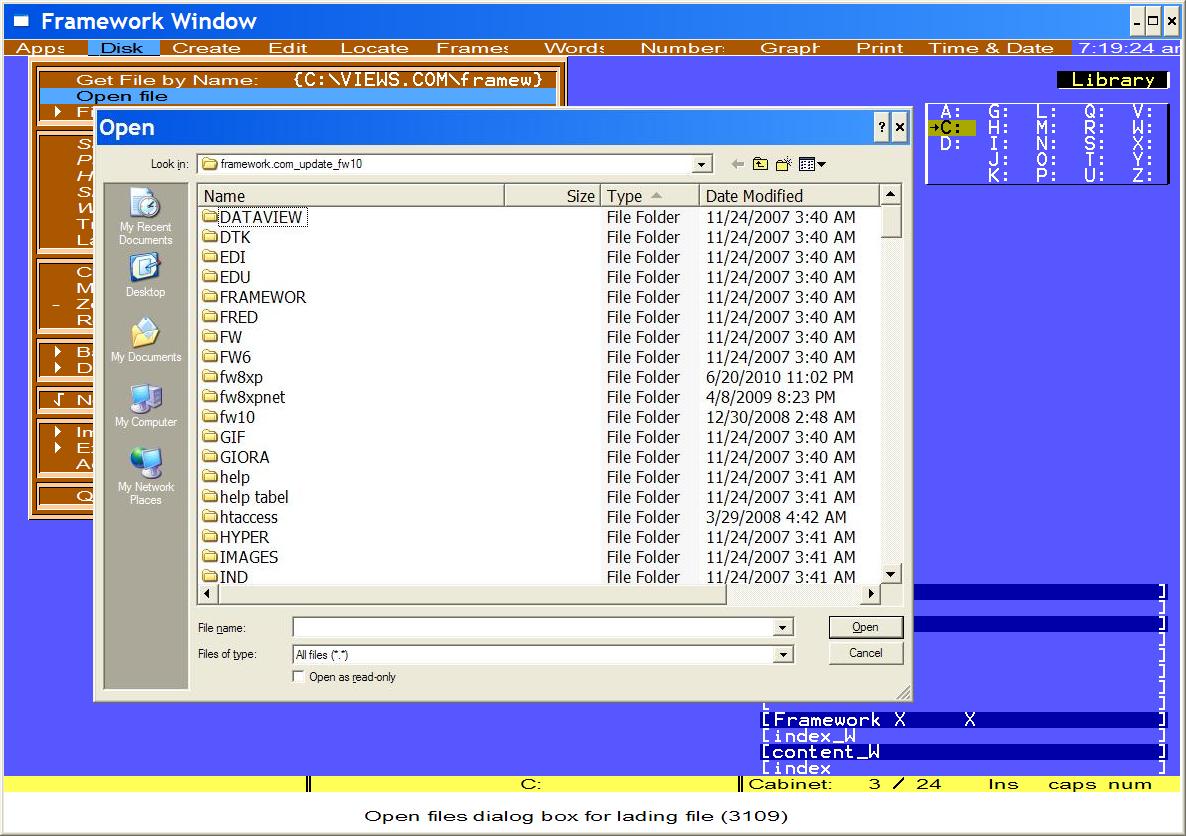The image size is (1186, 836).
Task: Select the help tabel folder name
Action: (254, 497)
